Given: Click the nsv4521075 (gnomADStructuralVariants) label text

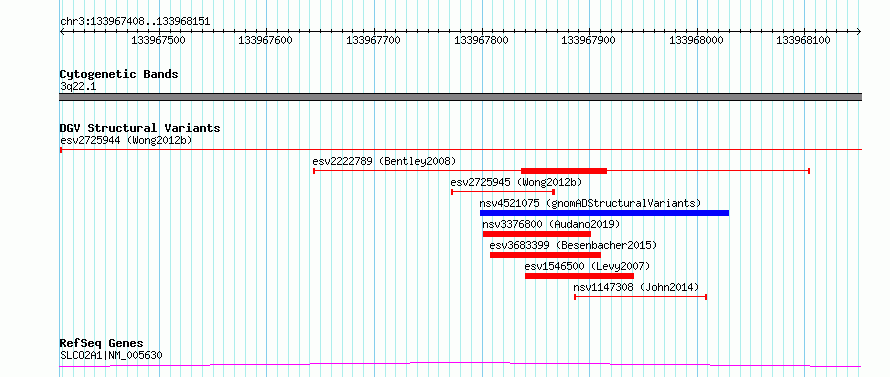Looking at the screenshot, I should point(590,203).
